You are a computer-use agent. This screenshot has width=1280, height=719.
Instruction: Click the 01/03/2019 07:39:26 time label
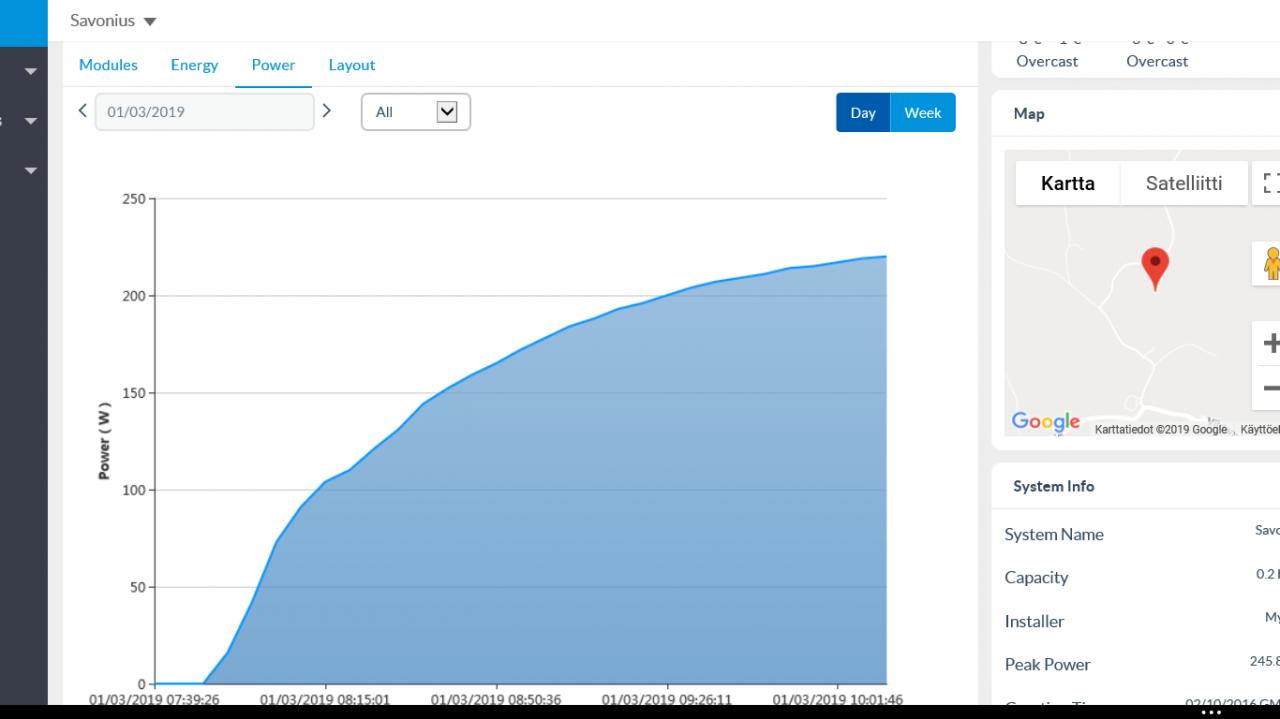(154, 699)
